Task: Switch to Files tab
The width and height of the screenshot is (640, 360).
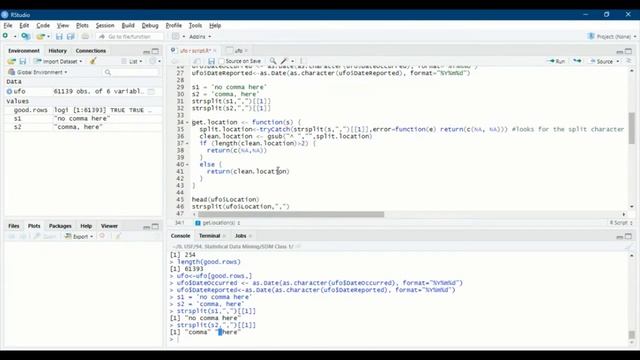Action: (13, 226)
